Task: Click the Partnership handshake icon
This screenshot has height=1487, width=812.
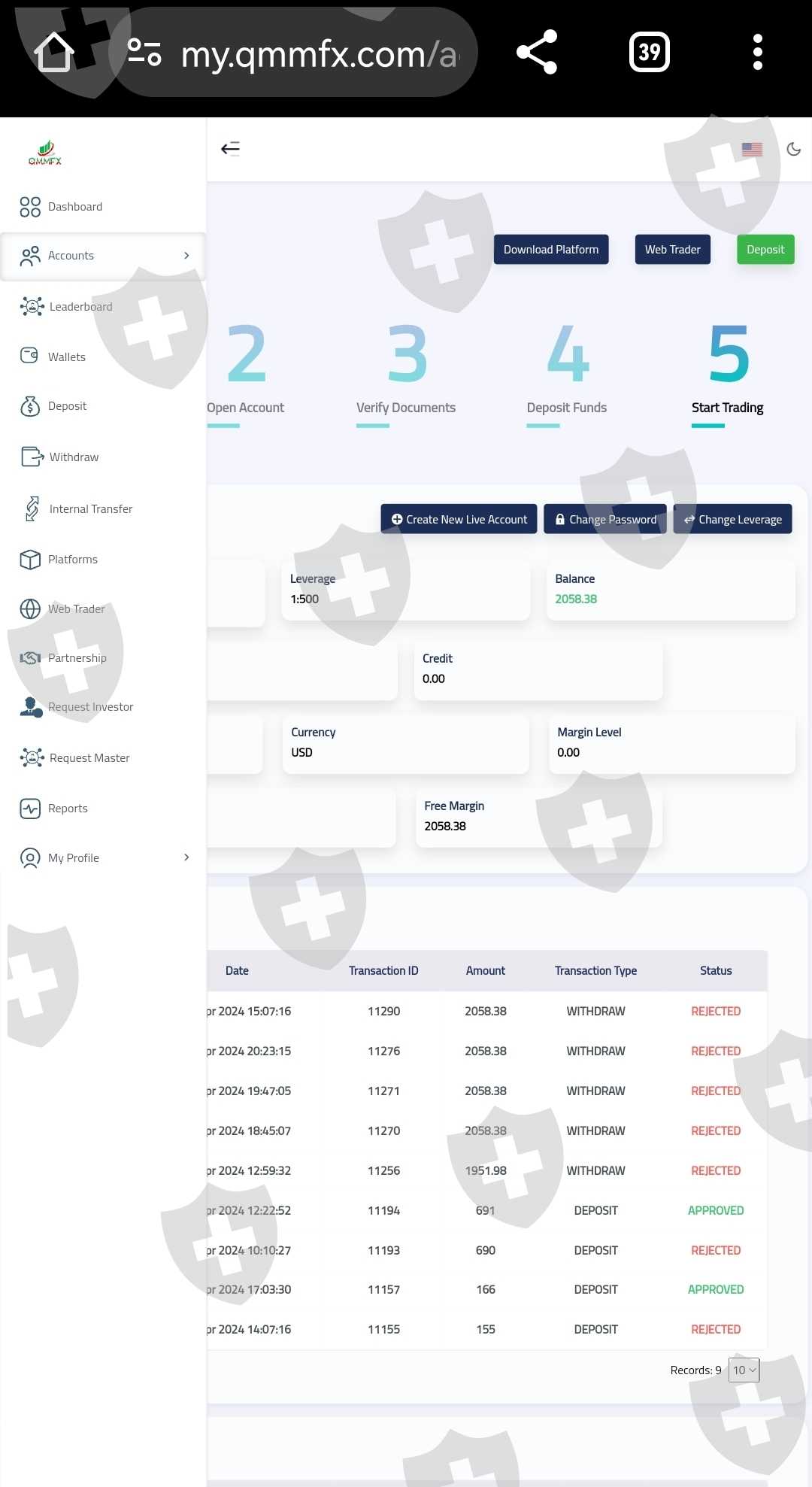Action: (30, 658)
